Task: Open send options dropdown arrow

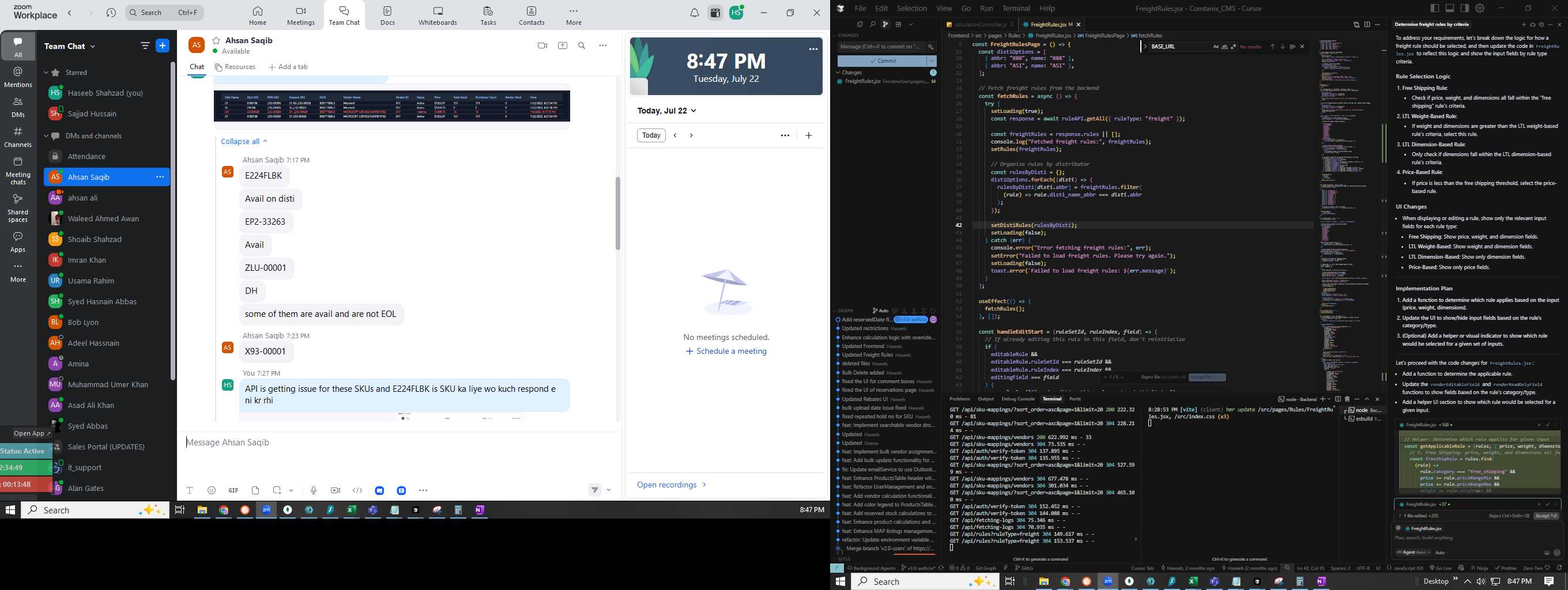Action: click(x=609, y=490)
